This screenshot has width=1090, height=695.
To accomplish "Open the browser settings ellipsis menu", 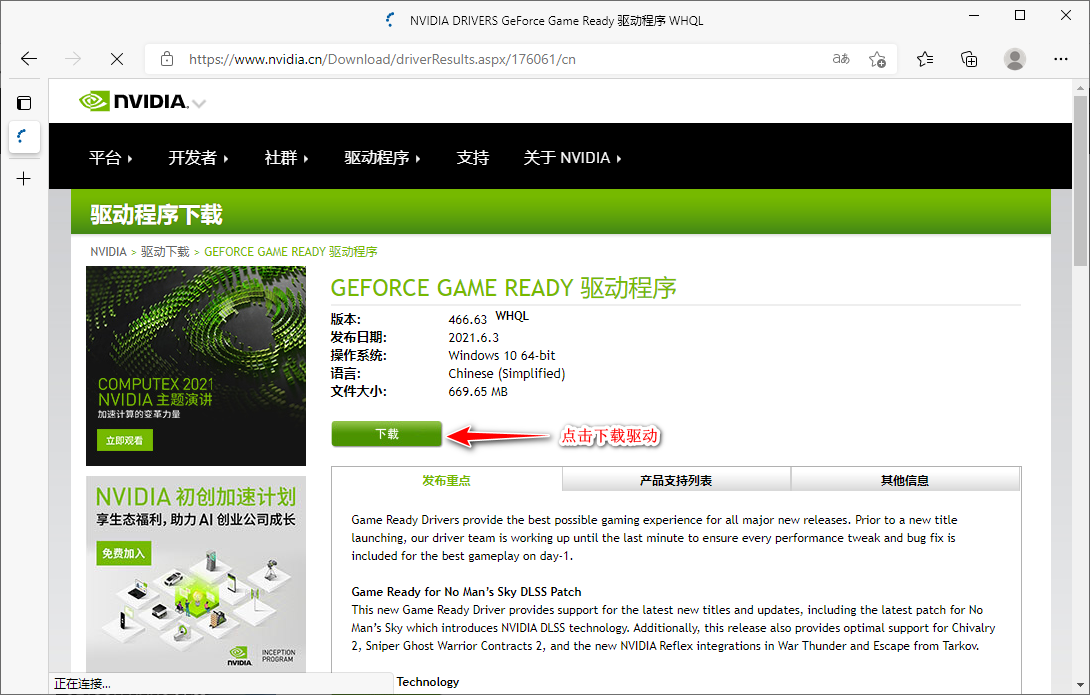I will click(x=1061, y=59).
